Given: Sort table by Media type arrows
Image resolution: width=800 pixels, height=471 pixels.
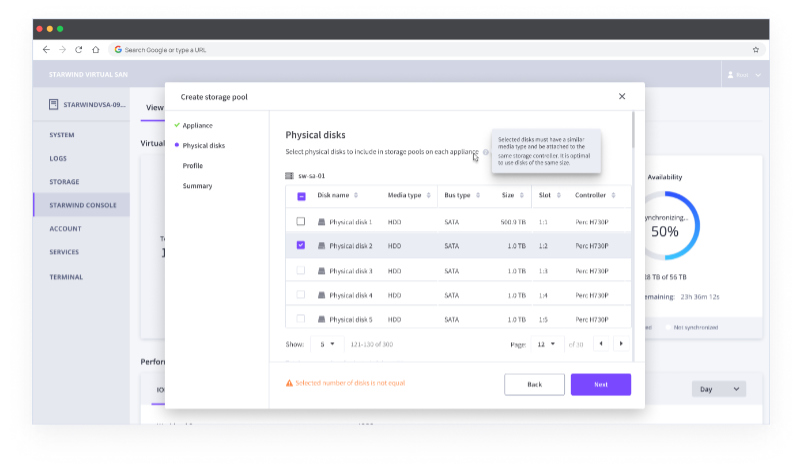Looking at the screenshot, I should pyautogui.click(x=429, y=195).
